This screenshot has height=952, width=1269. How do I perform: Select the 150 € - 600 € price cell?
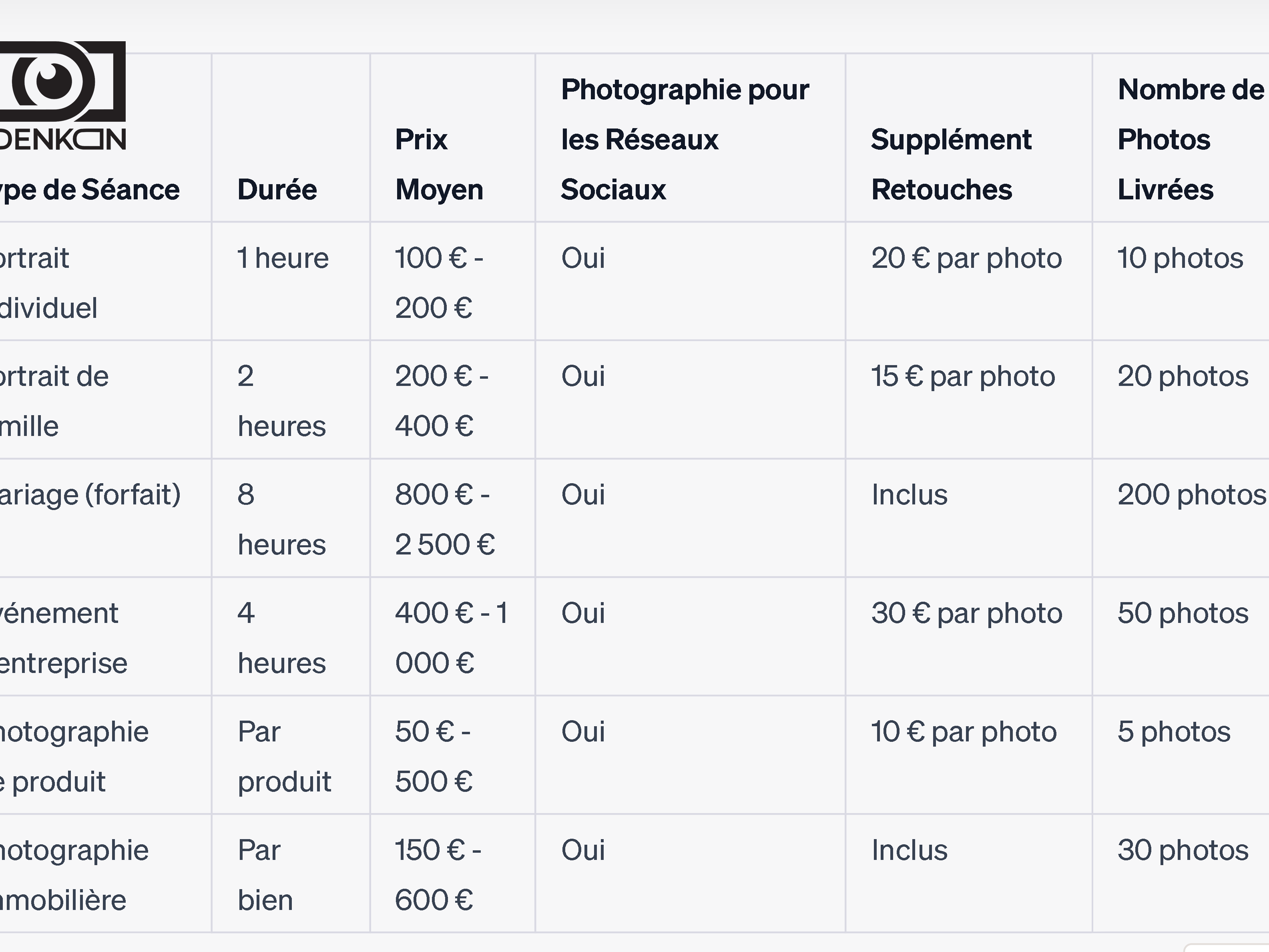[x=438, y=874]
